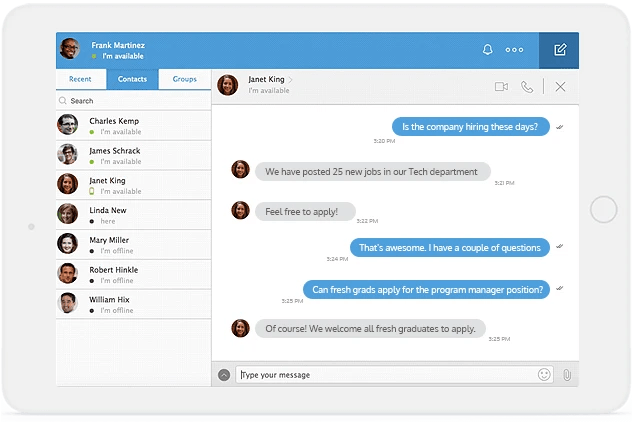This screenshot has width=640, height=425.
Task: Click the notification bell icon
Action: (488, 50)
